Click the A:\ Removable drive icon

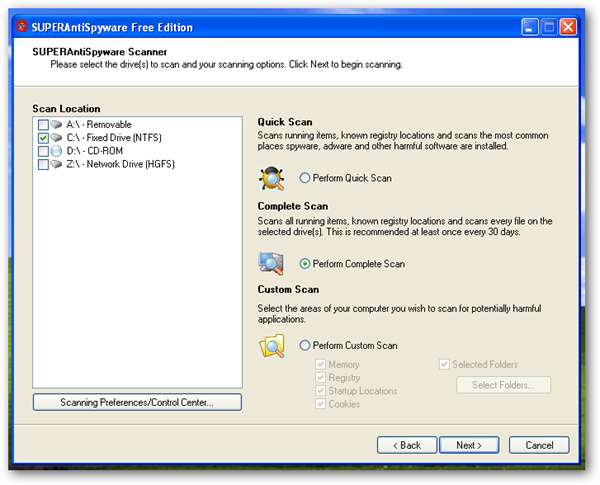pos(56,124)
